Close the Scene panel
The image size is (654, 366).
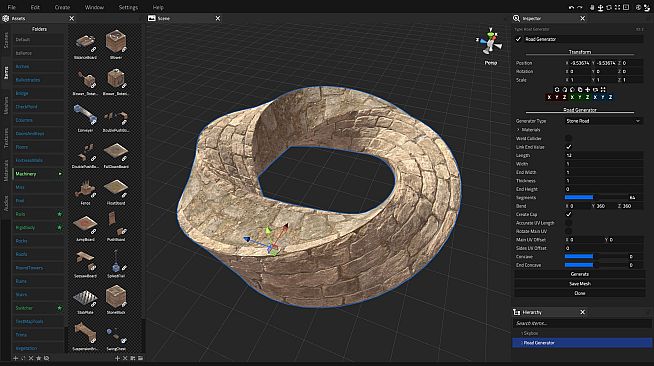(218, 18)
